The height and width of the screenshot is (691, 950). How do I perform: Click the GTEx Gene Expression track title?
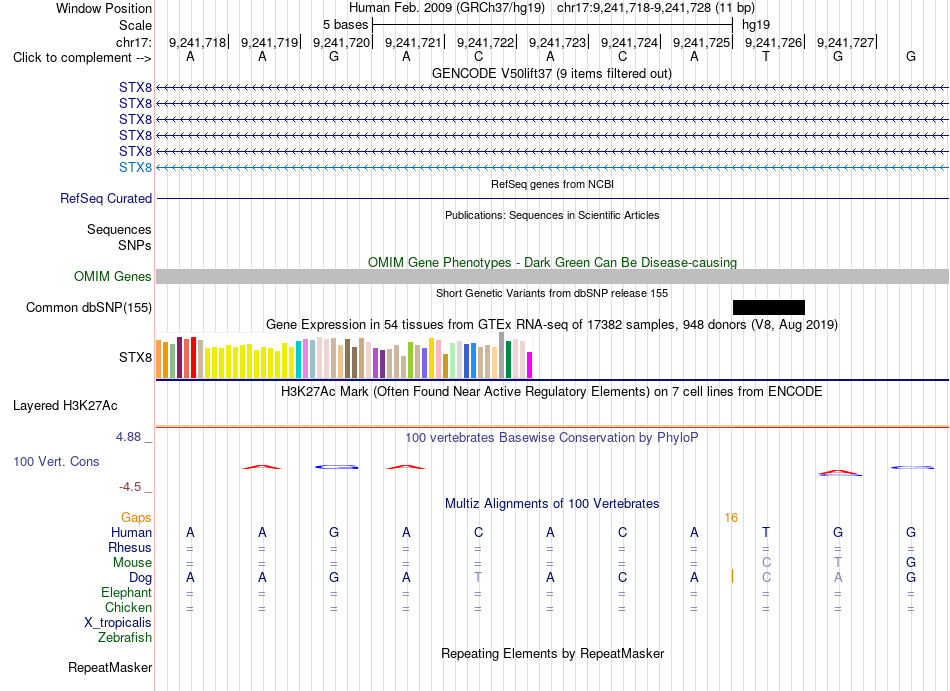point(552,325)
